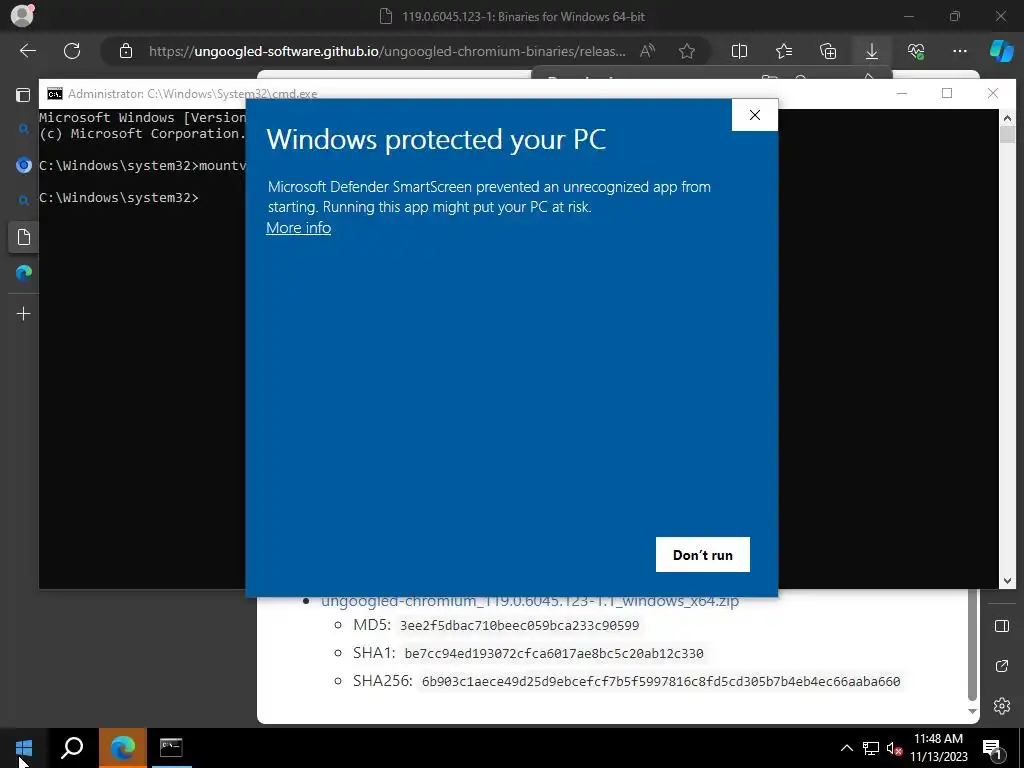Screen dimensions: 1024x768
Task: Click the address bar URL field
Action: (387, 51)
